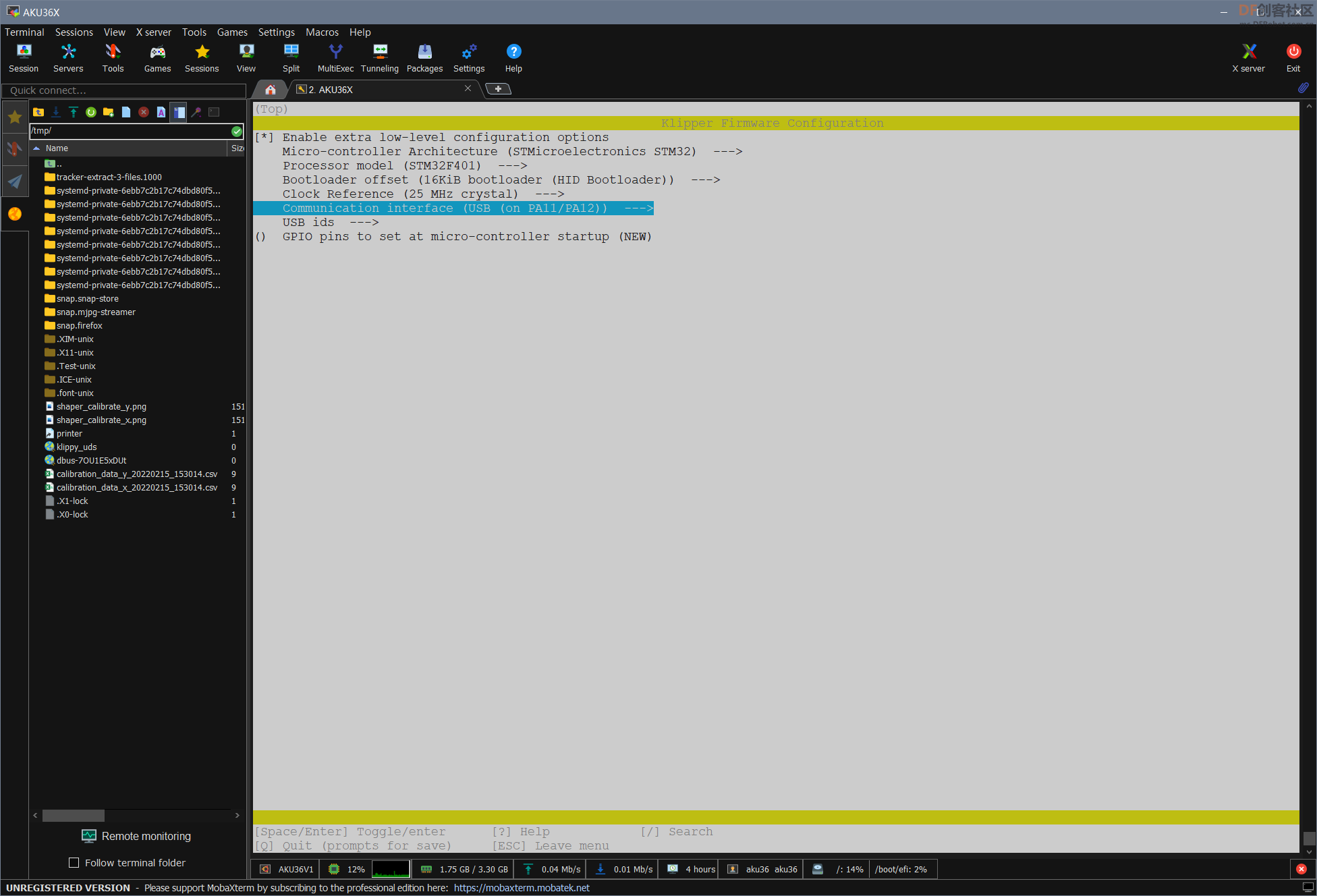1317x896 pixels.
Task: Select GPIO pins to set at startup
Action: (x=453, y=237)
